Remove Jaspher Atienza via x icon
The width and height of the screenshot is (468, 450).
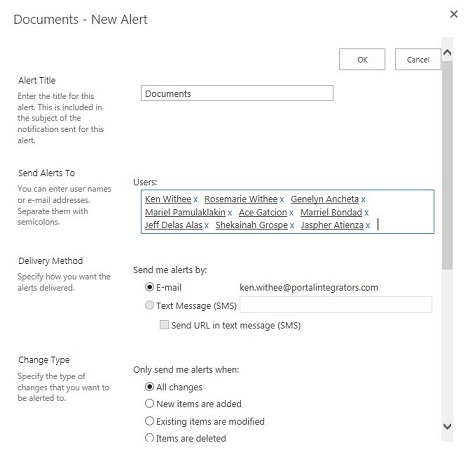(368, 226)
